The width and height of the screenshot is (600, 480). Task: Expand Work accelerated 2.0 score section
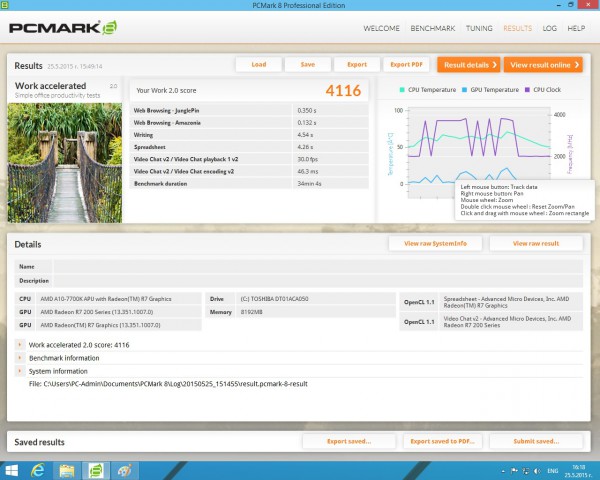coord(20,344)
